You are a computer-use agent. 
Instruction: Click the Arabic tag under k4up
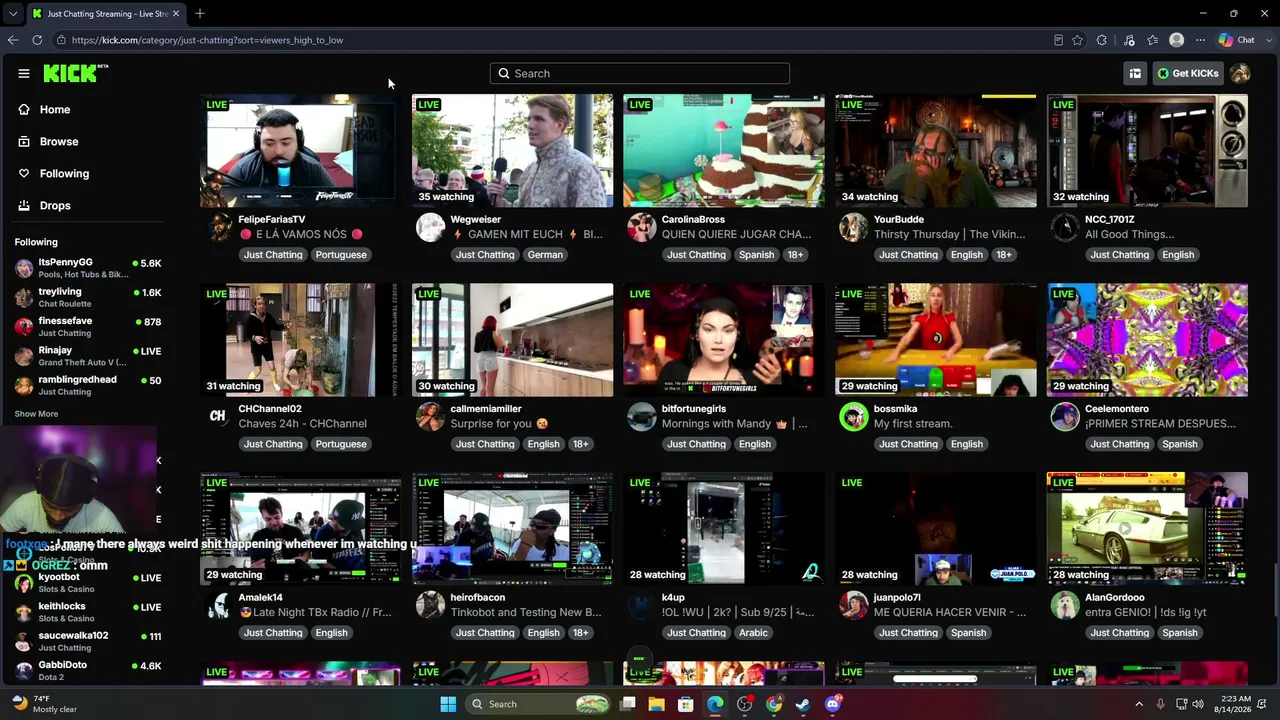click(x=753, y=633)
